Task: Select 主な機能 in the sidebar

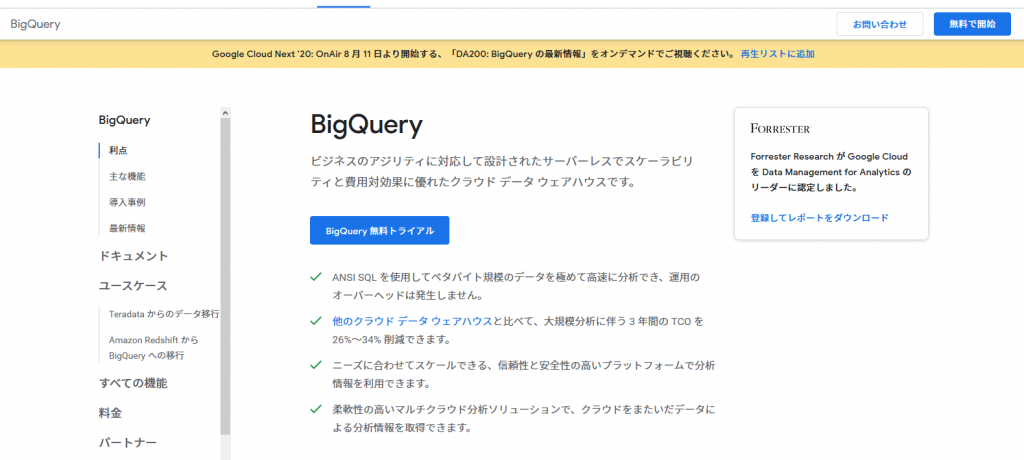Action: tap(127, 176)
